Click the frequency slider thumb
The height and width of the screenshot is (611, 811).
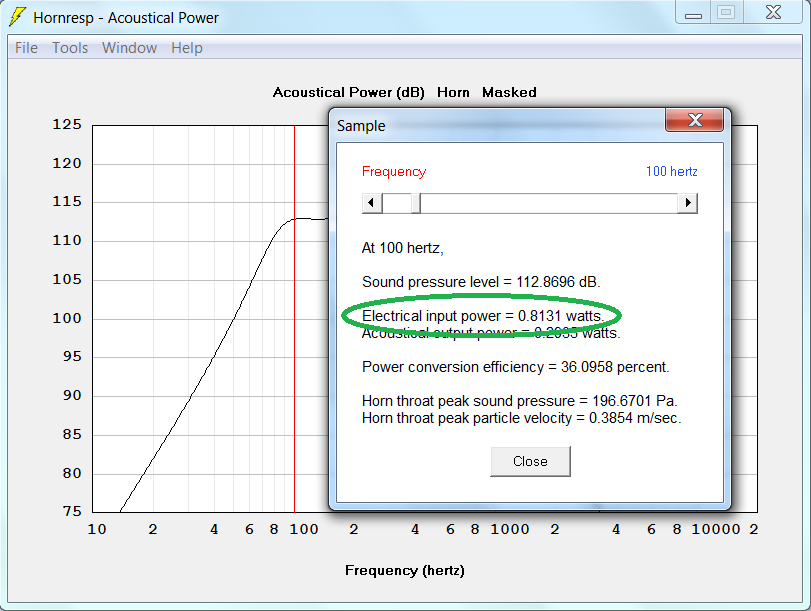pos(416,203)
